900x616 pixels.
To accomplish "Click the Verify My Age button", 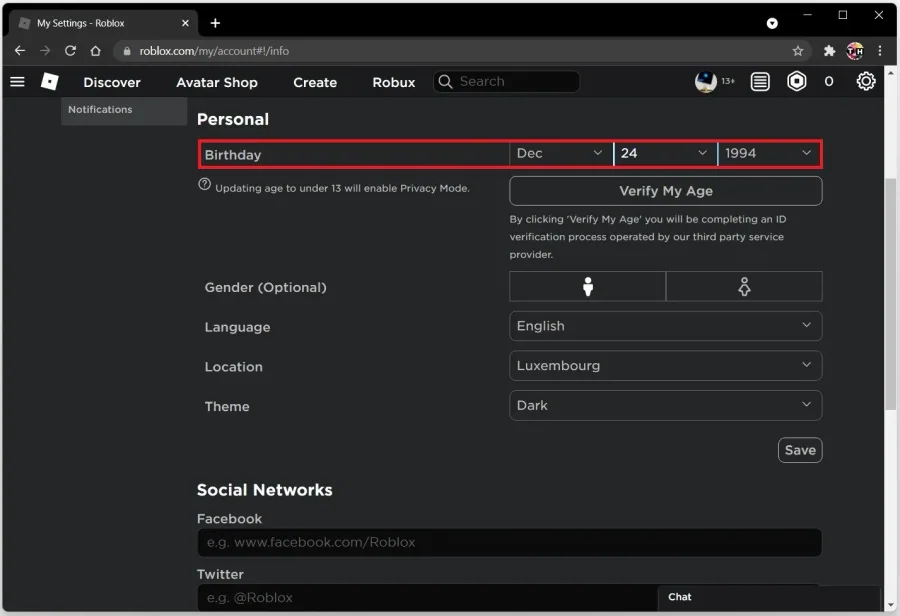I will click(x=666, y=191).
